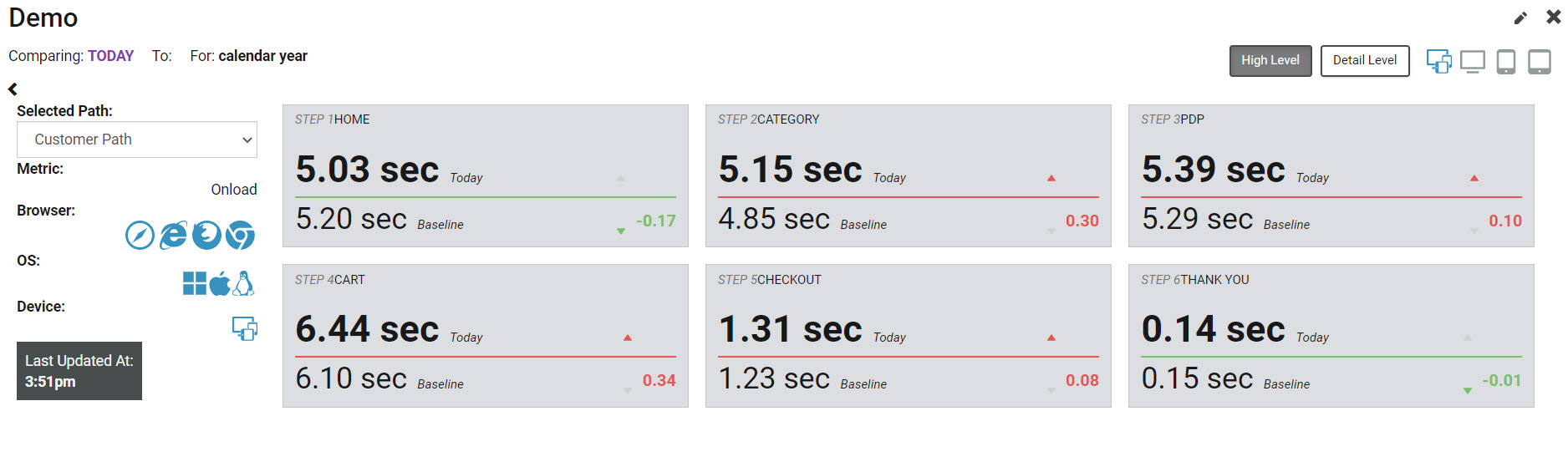Toggle desktop monitor device view

pyautogui.click(x=1473, y=62)
